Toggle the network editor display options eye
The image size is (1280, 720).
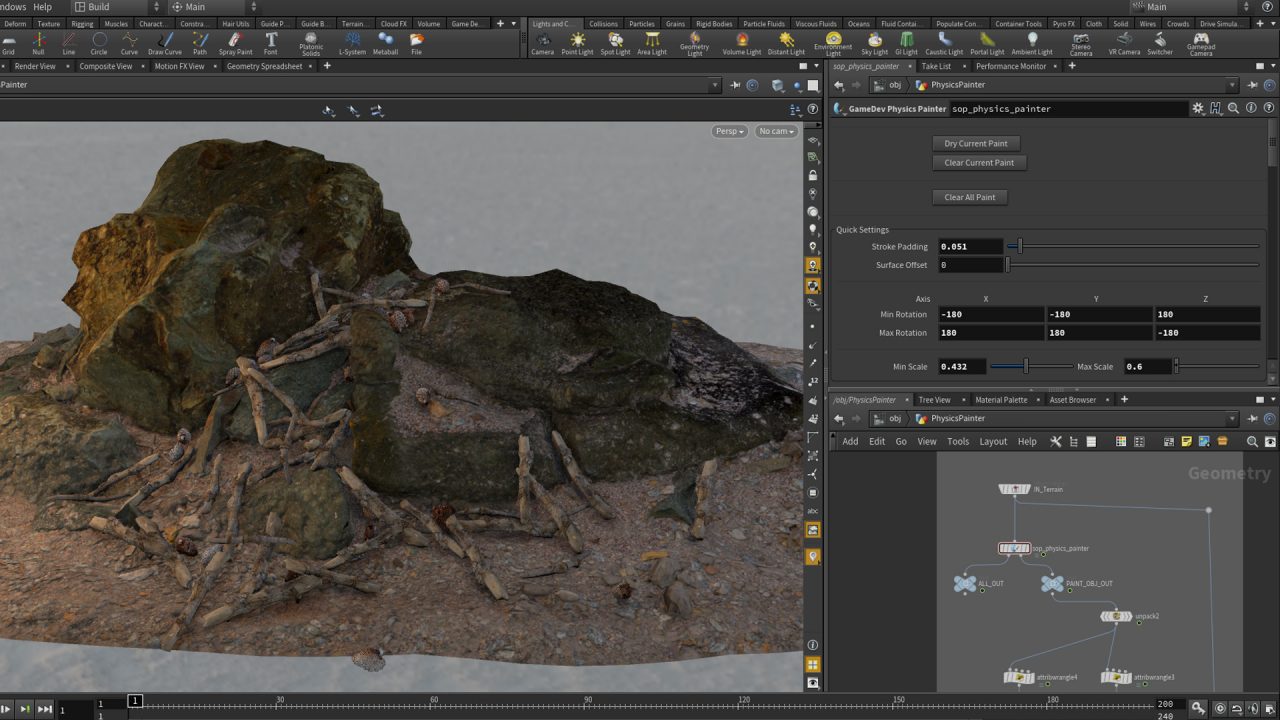(1269, 441)
